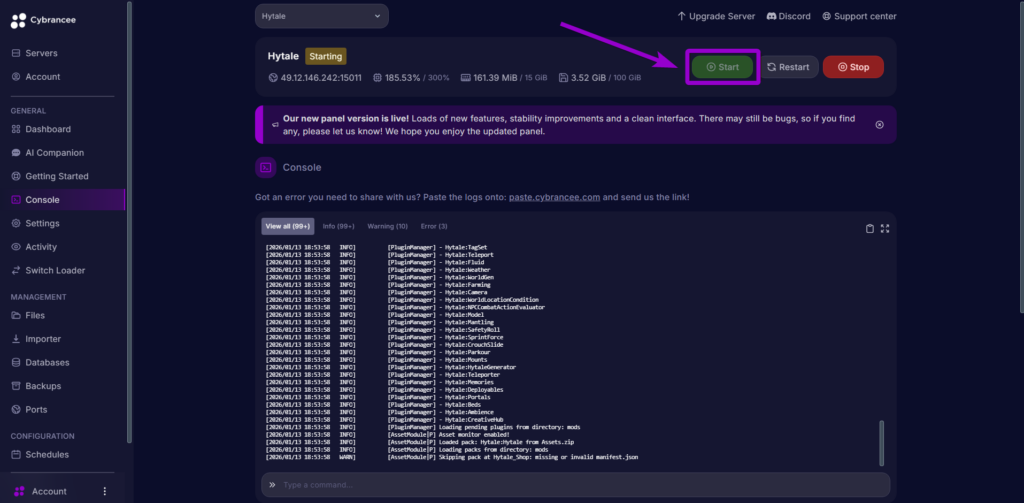Click the Cybrancee logo
The width and height of the screenshot is (1024, 503).
coord(43,20)
